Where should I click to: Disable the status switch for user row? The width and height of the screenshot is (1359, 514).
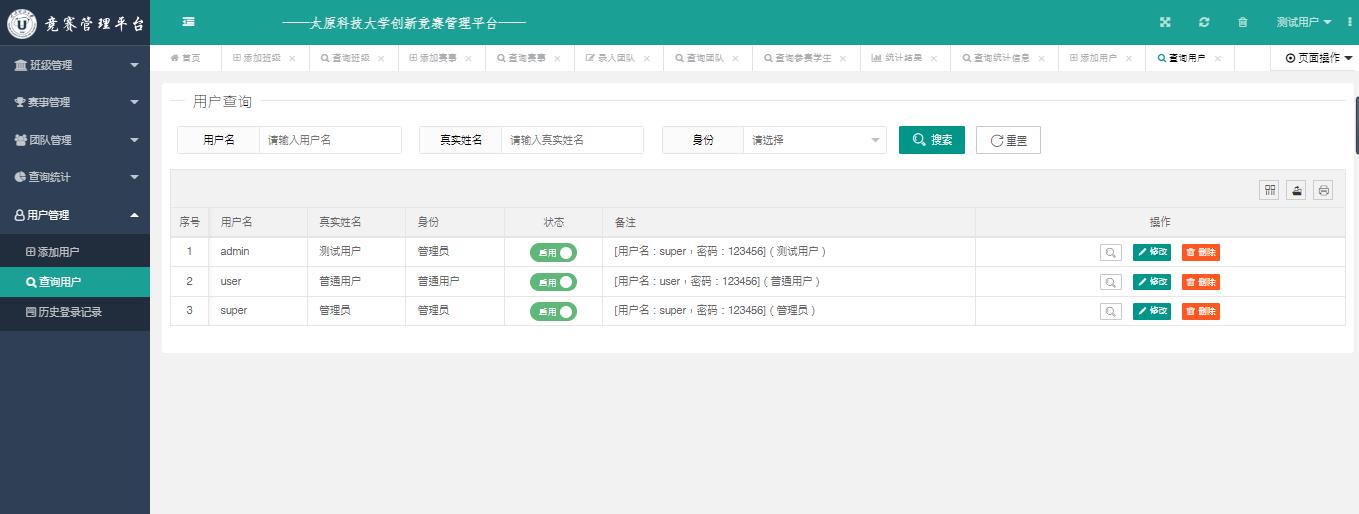pos(553,282)
